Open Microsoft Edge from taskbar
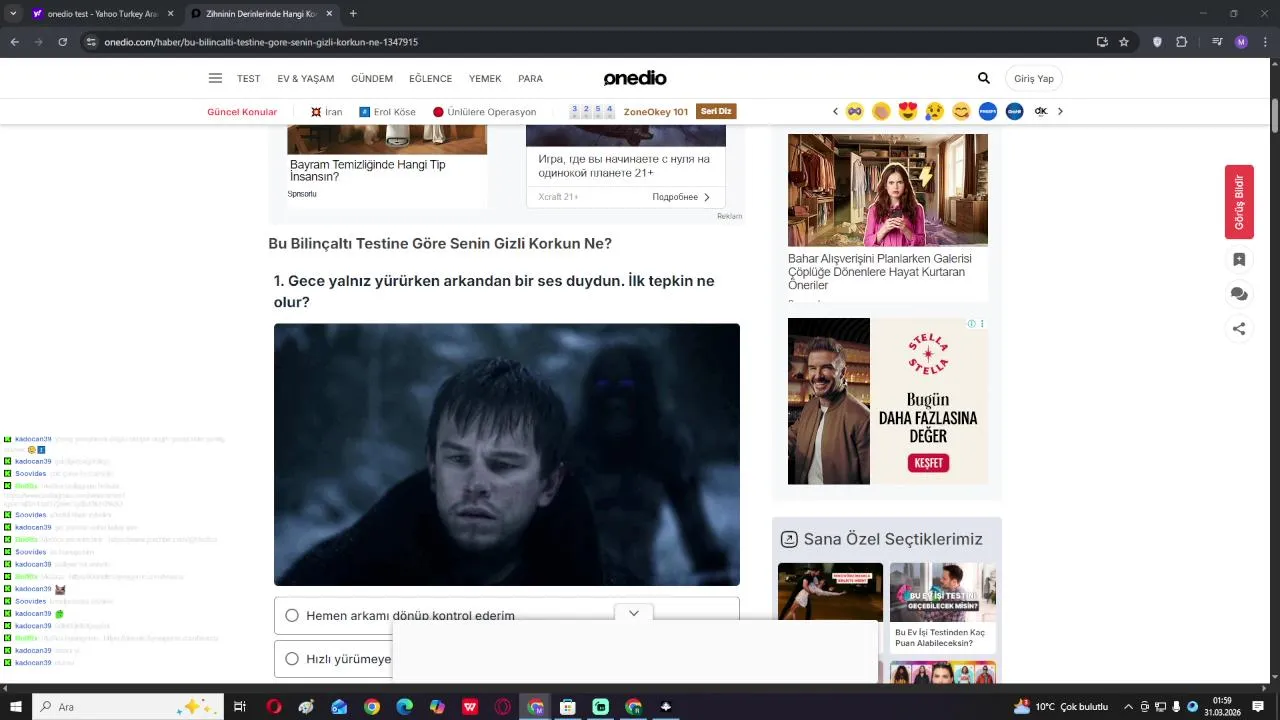The image size is (1280, 720). pyautogui.click(x=404, y=707)
